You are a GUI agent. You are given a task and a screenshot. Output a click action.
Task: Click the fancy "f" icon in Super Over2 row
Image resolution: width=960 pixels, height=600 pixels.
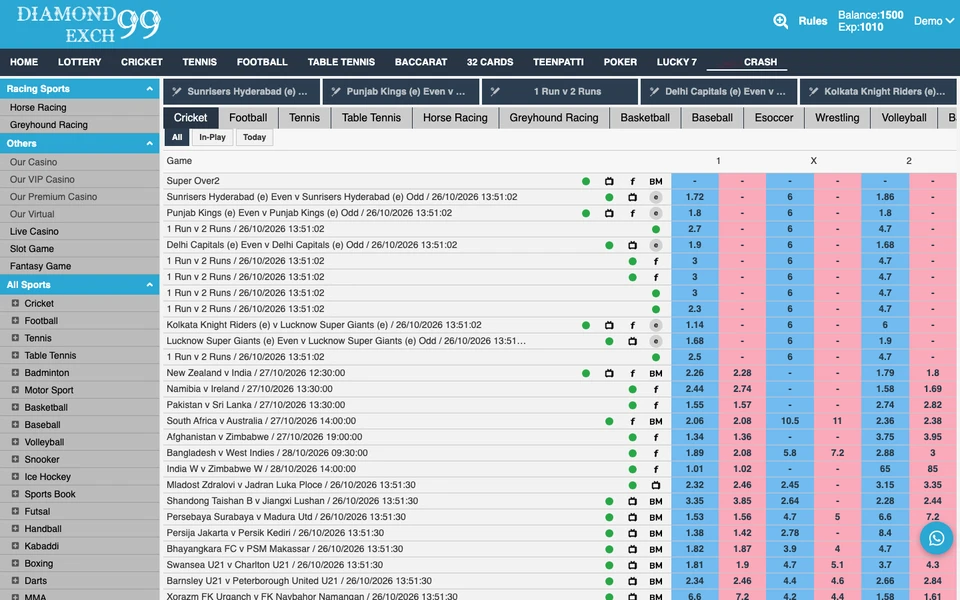(632, 181)
